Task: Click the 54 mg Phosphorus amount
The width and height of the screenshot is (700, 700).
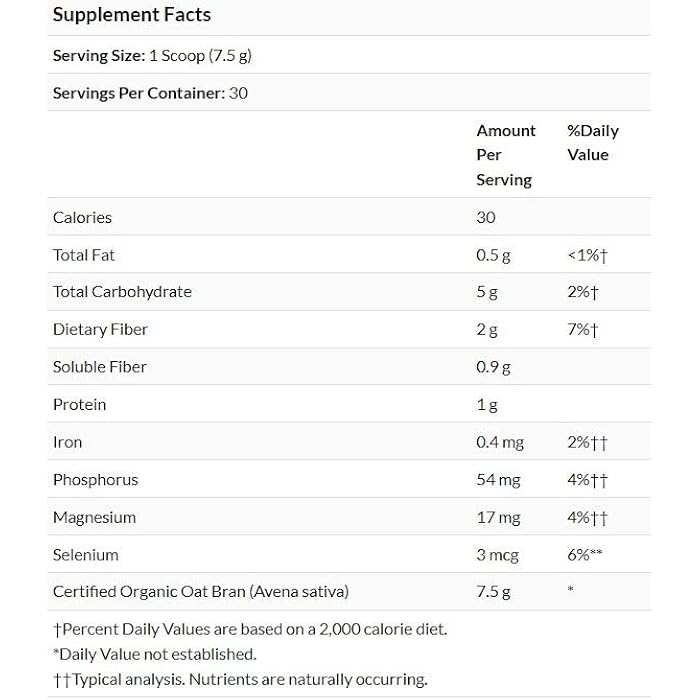Action: [x=498, y=480]
